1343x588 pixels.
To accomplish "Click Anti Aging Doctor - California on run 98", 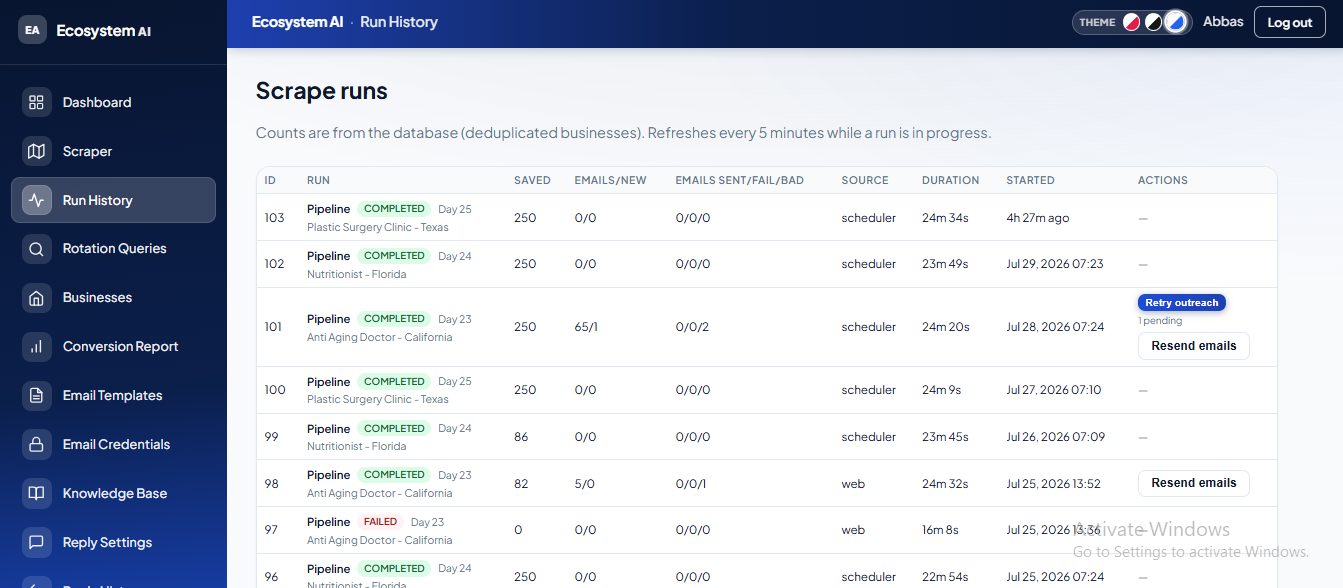I will [379, 493].
